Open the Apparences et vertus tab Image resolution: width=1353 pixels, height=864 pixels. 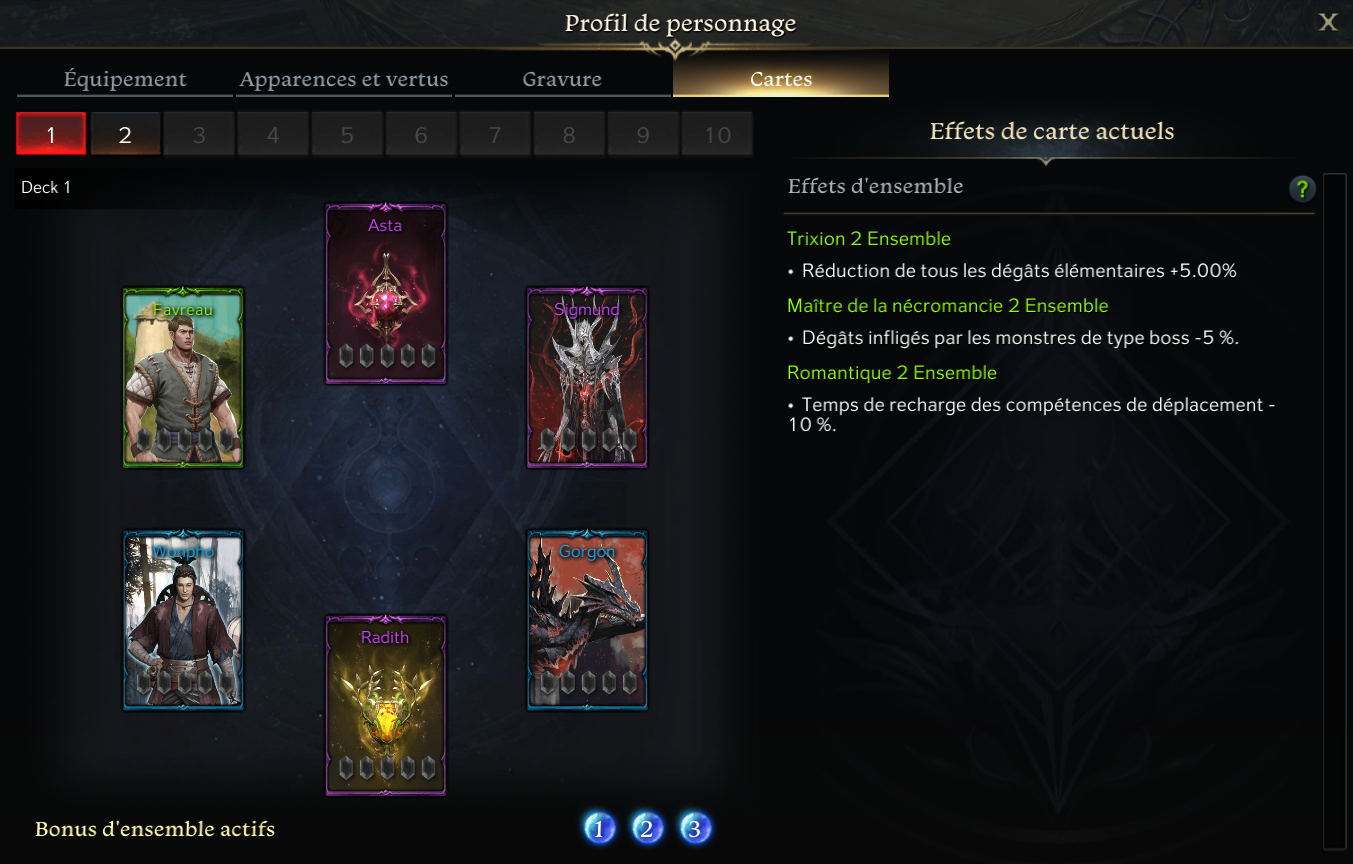pyautogui.click(x=344, y=79)
